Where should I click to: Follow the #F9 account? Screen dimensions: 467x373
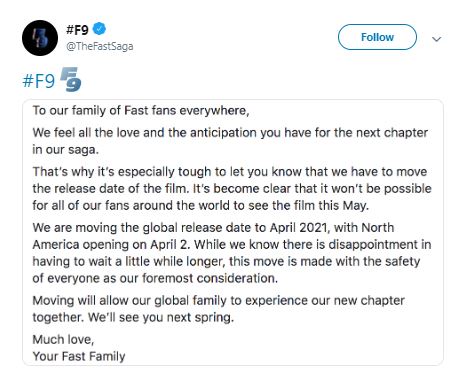coord(377,37)
